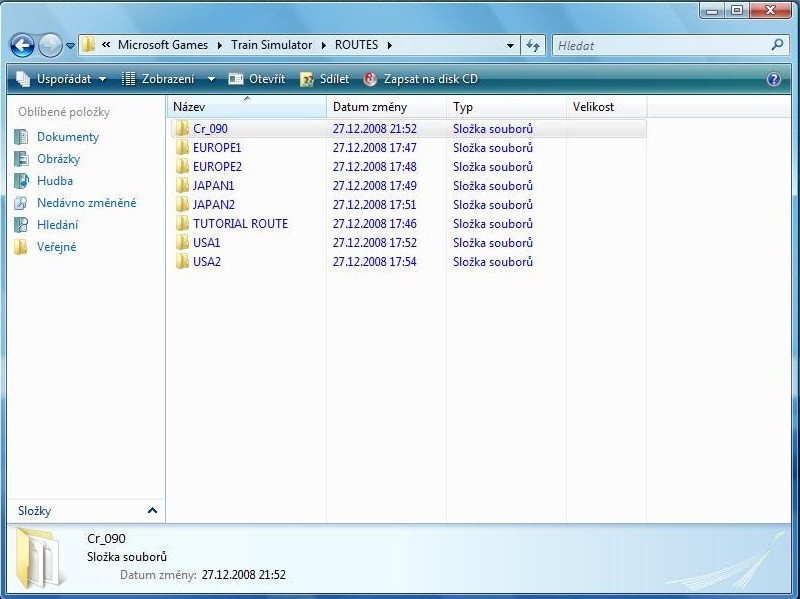
Task: Click the Nedávno změněné sidebar icon
Action: (x=21, y=203)
